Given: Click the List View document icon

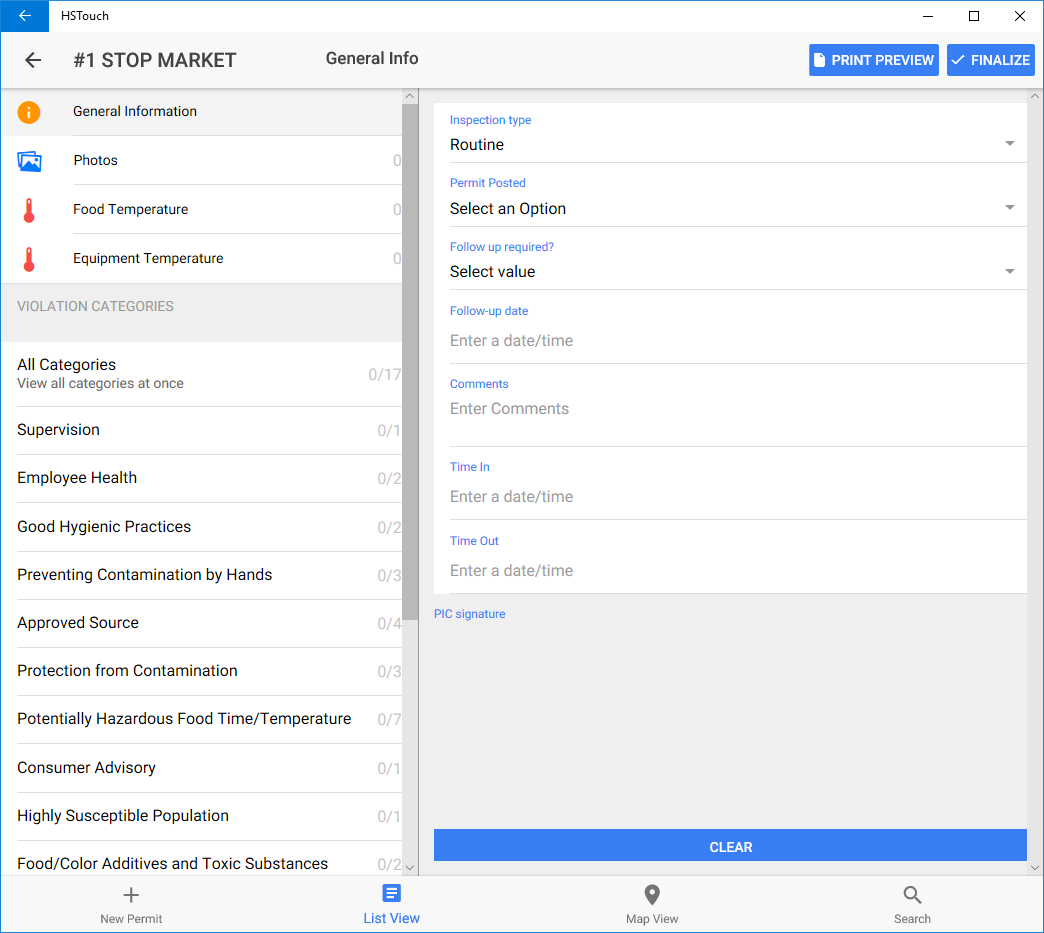Looking at the screenshot, I should 392,893.
